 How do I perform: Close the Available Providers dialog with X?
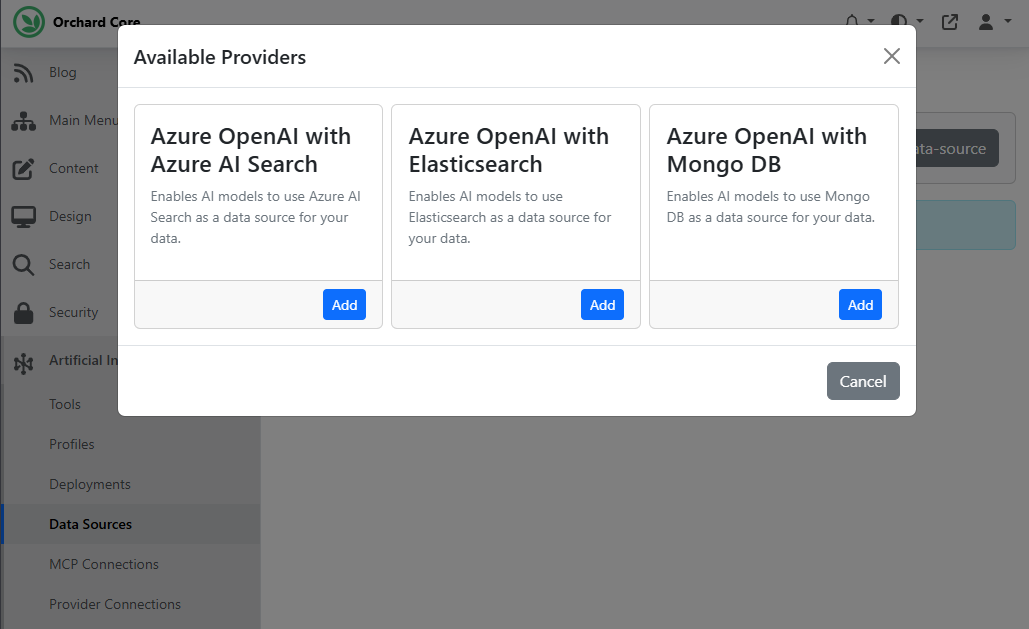click(x=891, y=56)
